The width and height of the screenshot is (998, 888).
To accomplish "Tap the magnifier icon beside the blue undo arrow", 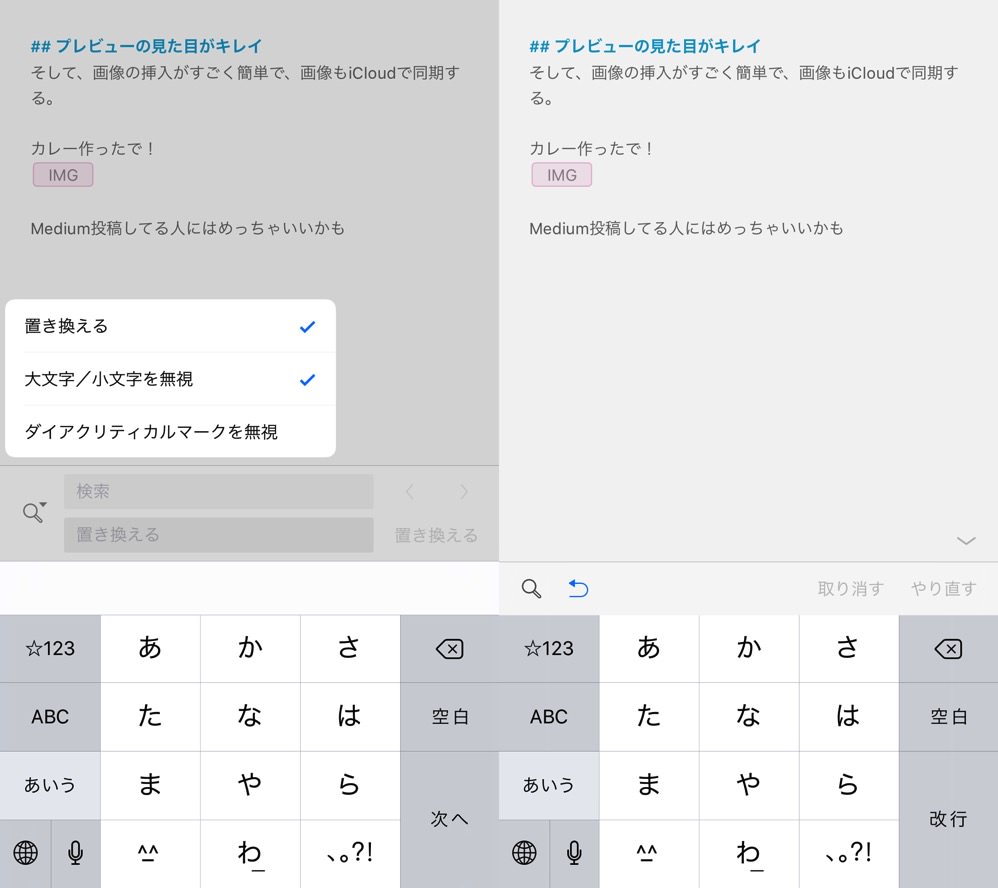I will [x=532, y=589].
